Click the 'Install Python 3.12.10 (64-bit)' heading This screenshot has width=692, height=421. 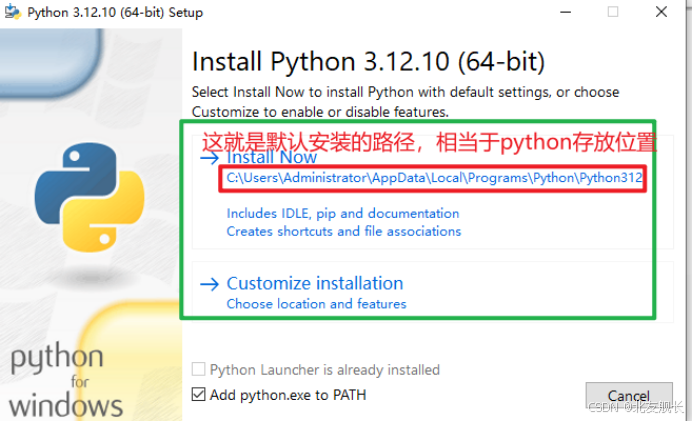click(x=369, y=61)
